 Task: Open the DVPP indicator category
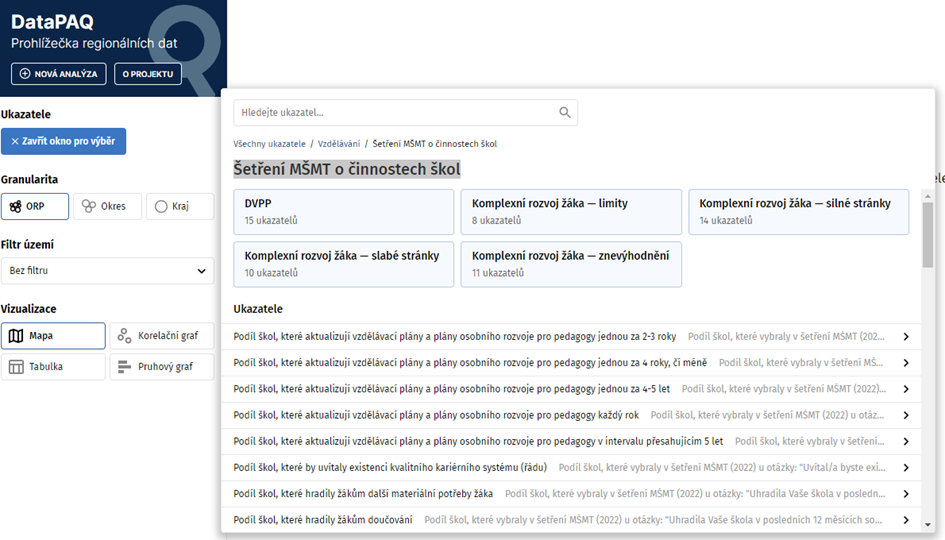coord(343,212)
